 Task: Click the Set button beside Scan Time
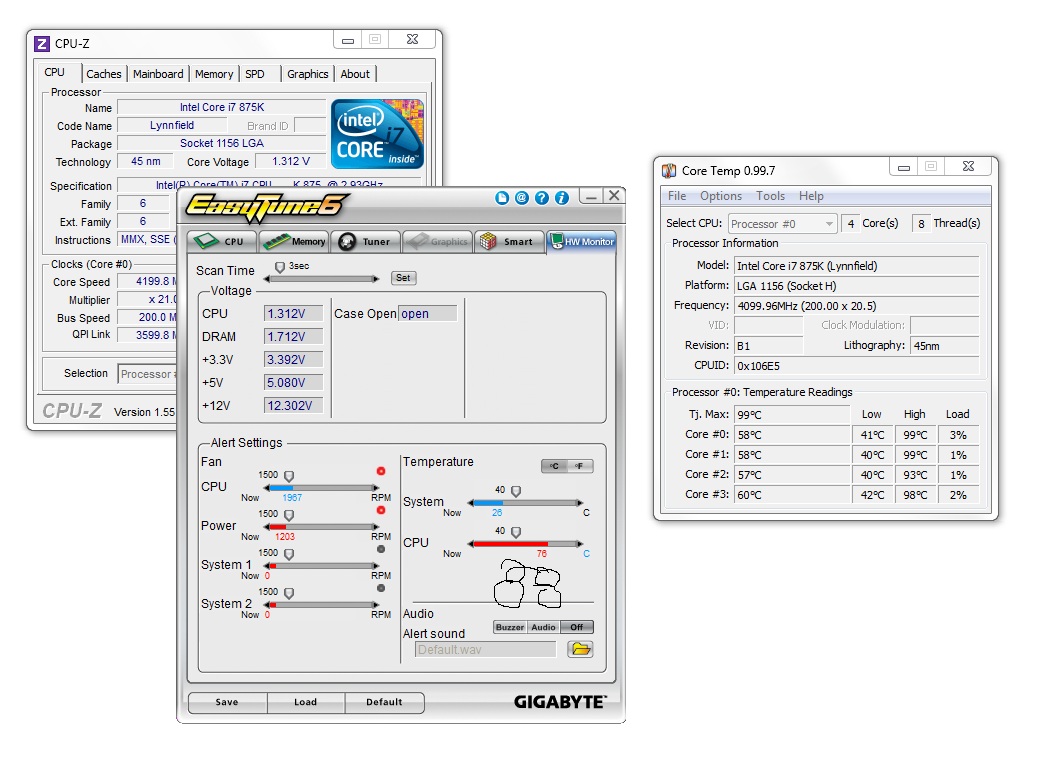point(403,278)
